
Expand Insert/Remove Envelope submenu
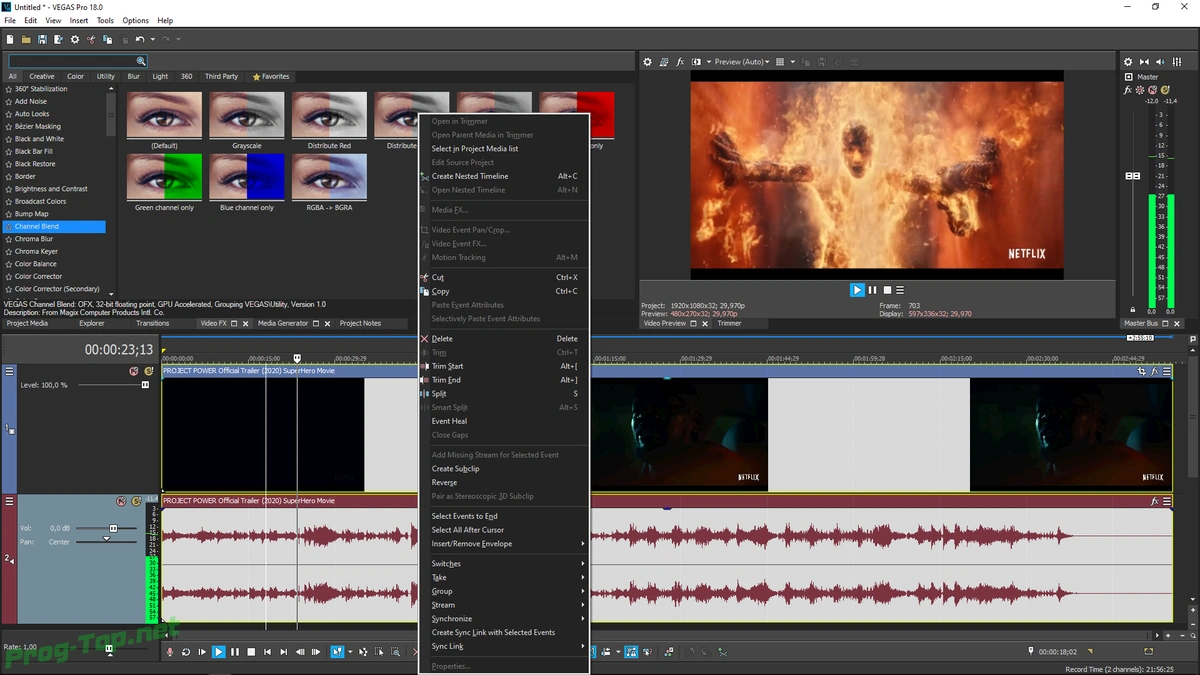(x=504, y=544)
